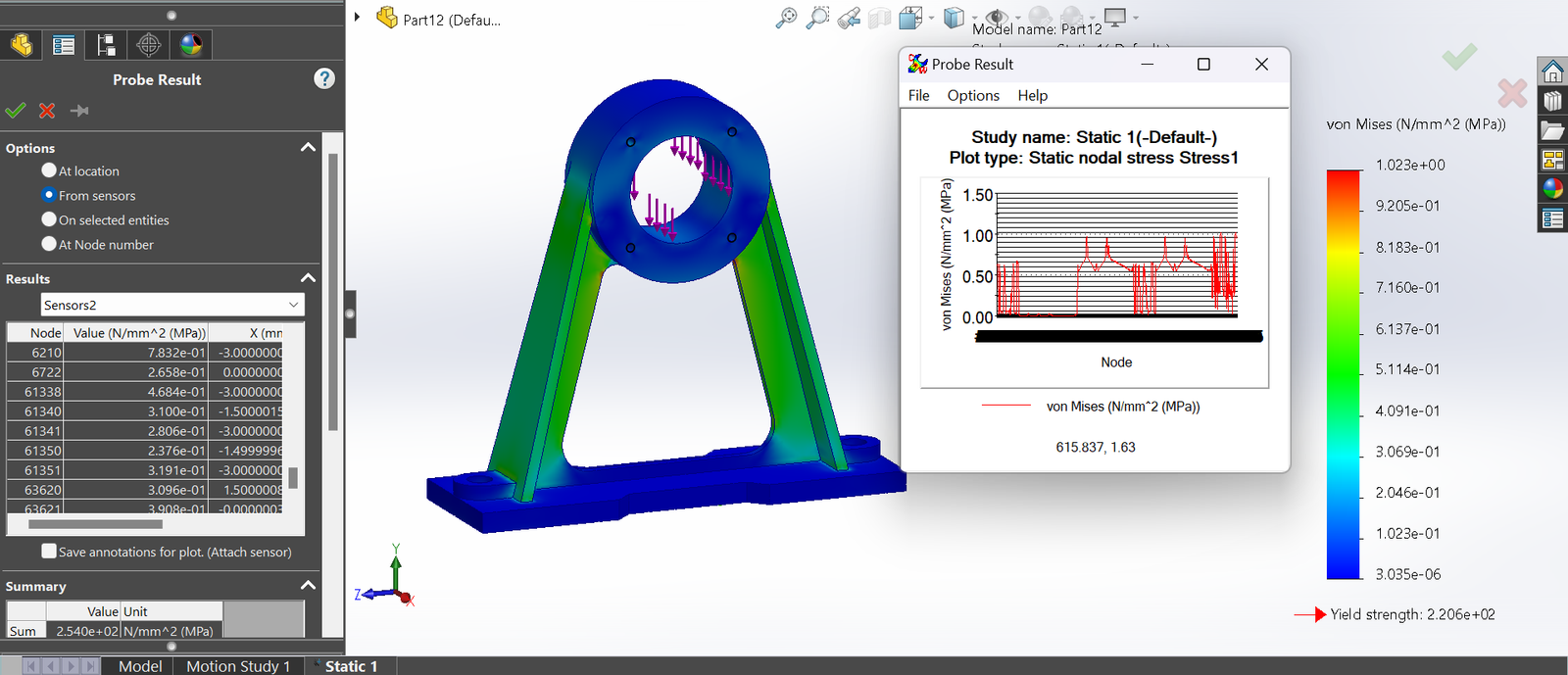The height and width of the screenshot is (675, 1568).
Task: Enable Save annotations for plot checkbox
Action: pyautogui.click(x=49, y=552)
